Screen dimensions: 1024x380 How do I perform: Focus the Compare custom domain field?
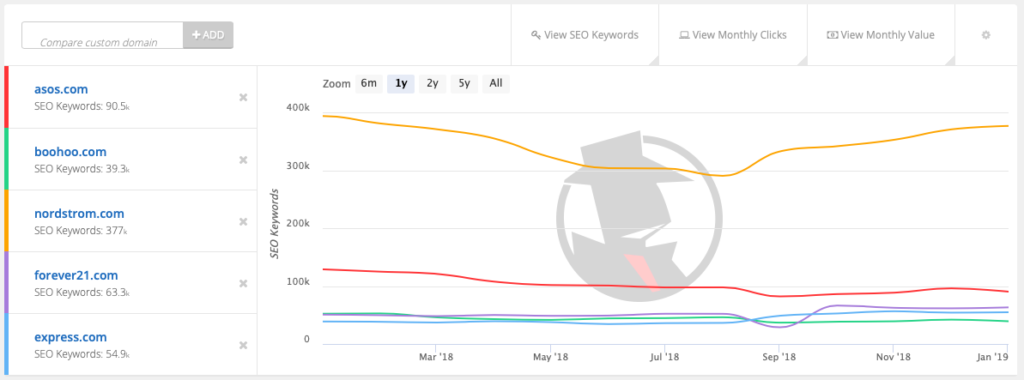[103, 35]
